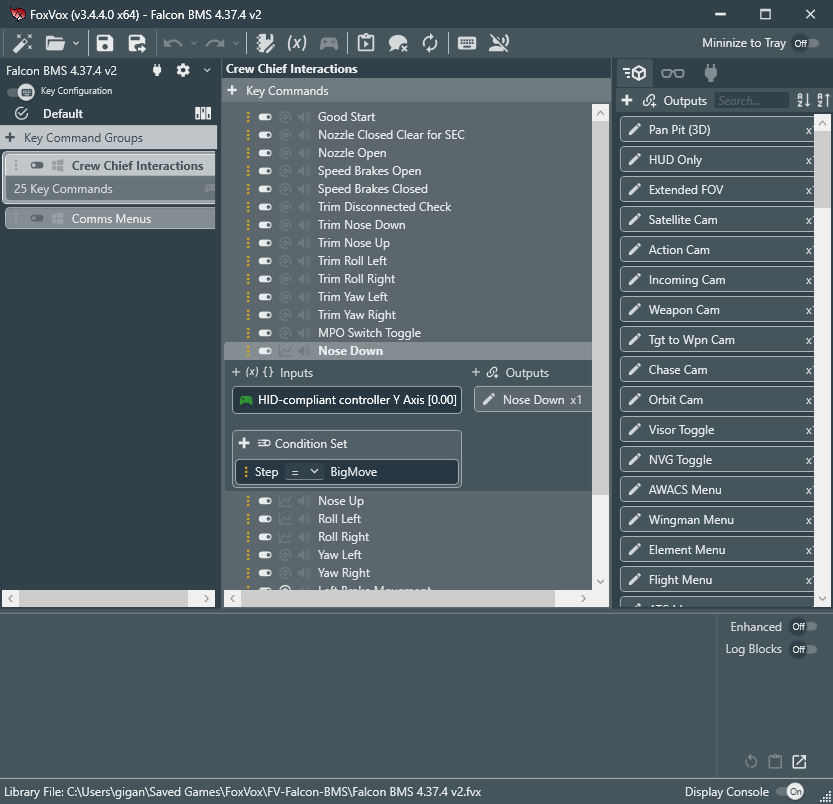Open the variables (x) toolbar icon
The height and width of the screenshot is (804, 833).
(296, 43)
